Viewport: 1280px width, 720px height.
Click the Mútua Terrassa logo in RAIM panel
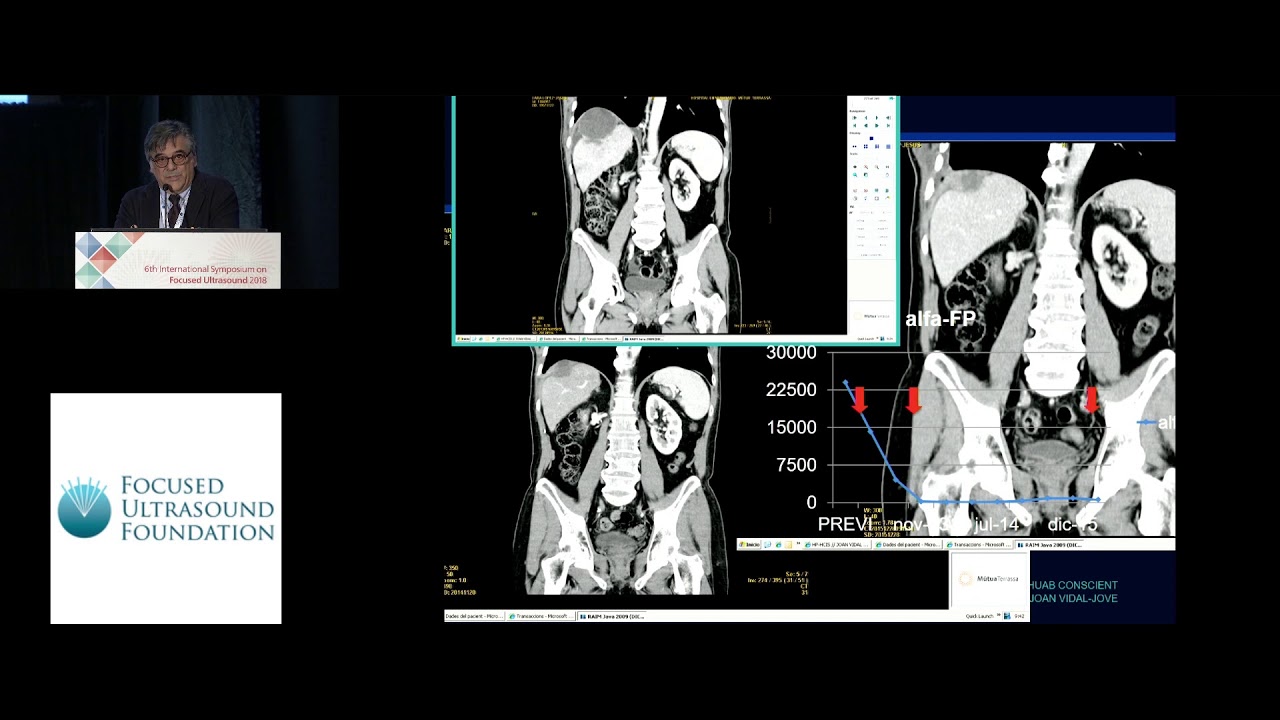click(x=872, y=316)
